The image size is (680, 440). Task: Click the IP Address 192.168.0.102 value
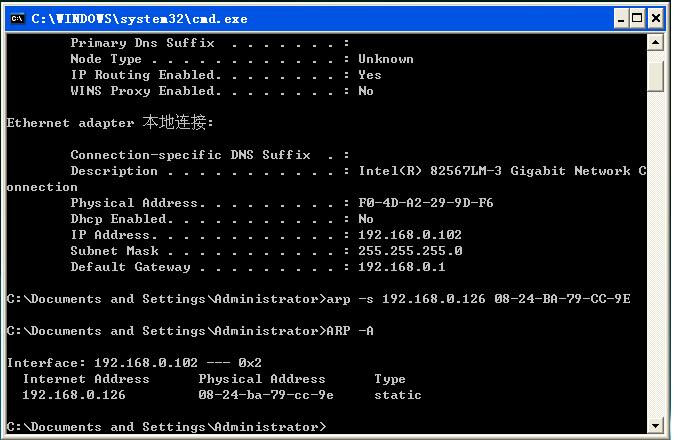410,235
